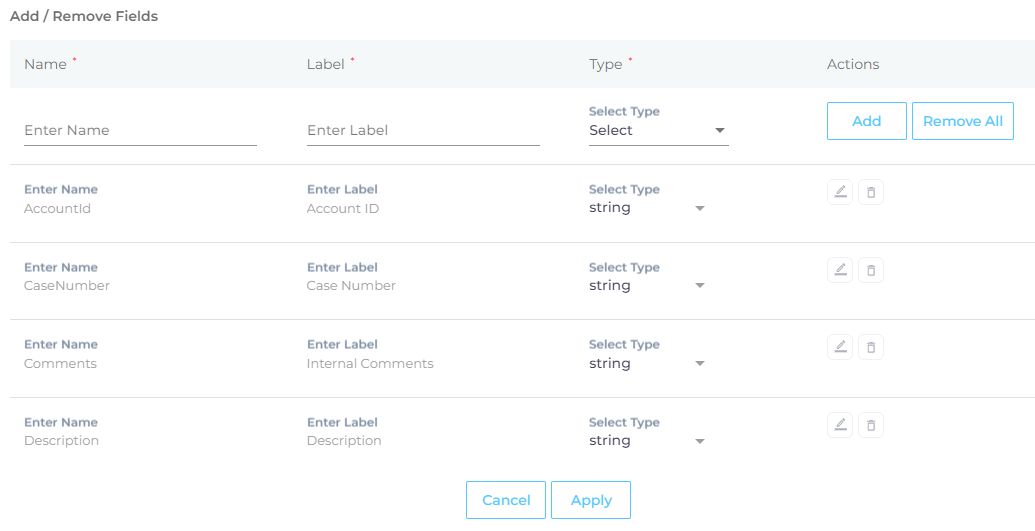Focus the Enter Label input field
Image resolution: width=1035 pixels, height=531 pixels.
point(423,131)
